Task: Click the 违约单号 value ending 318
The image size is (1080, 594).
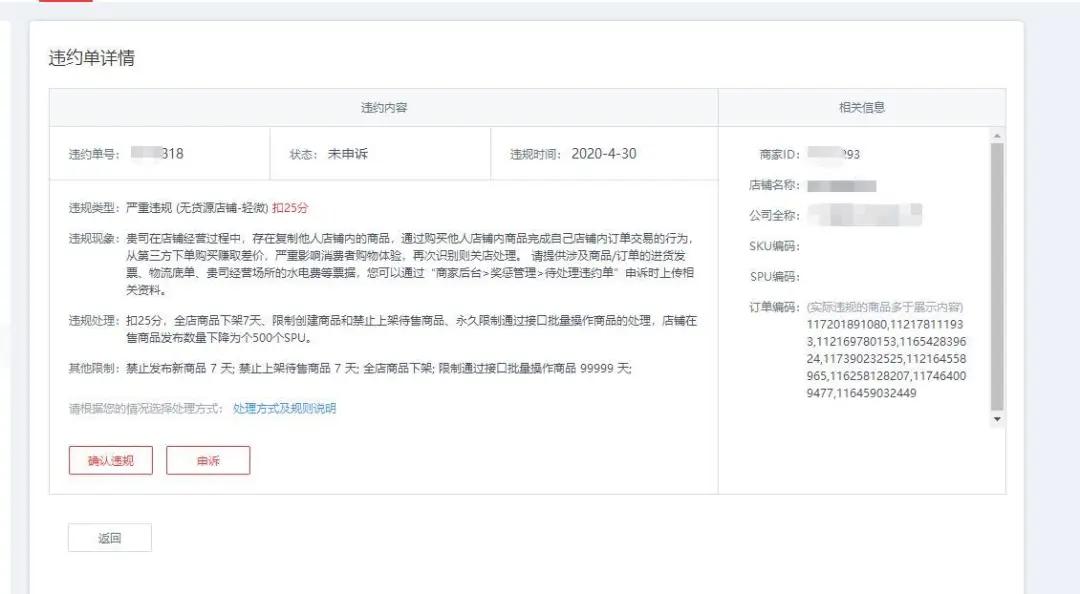Action: click(158, 154)
